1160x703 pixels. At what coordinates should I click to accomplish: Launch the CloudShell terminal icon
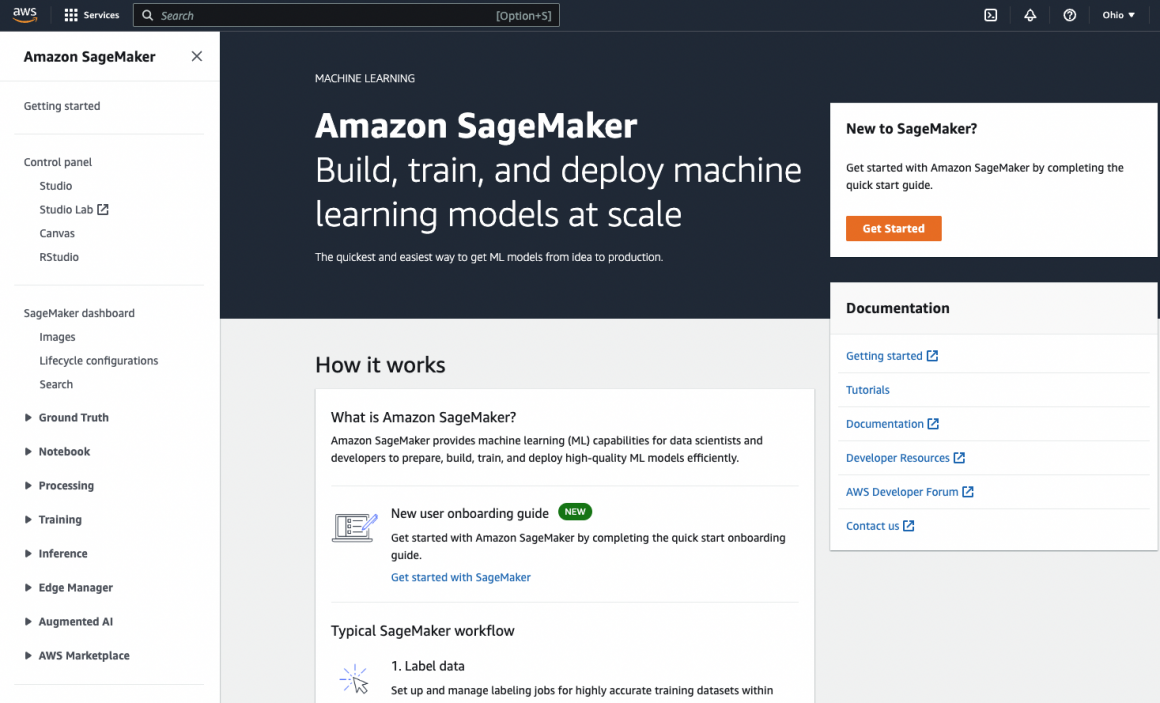[x=990, y=15]
